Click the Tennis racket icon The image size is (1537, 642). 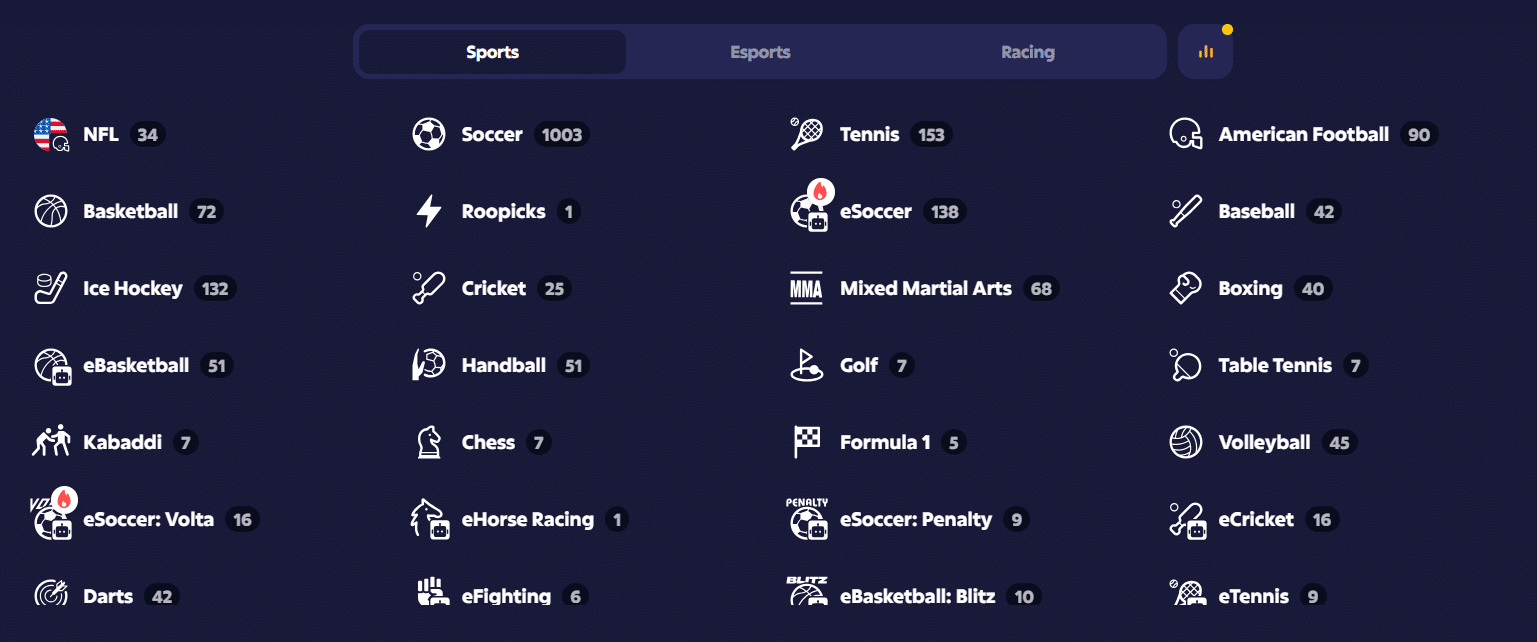[806, 134]
